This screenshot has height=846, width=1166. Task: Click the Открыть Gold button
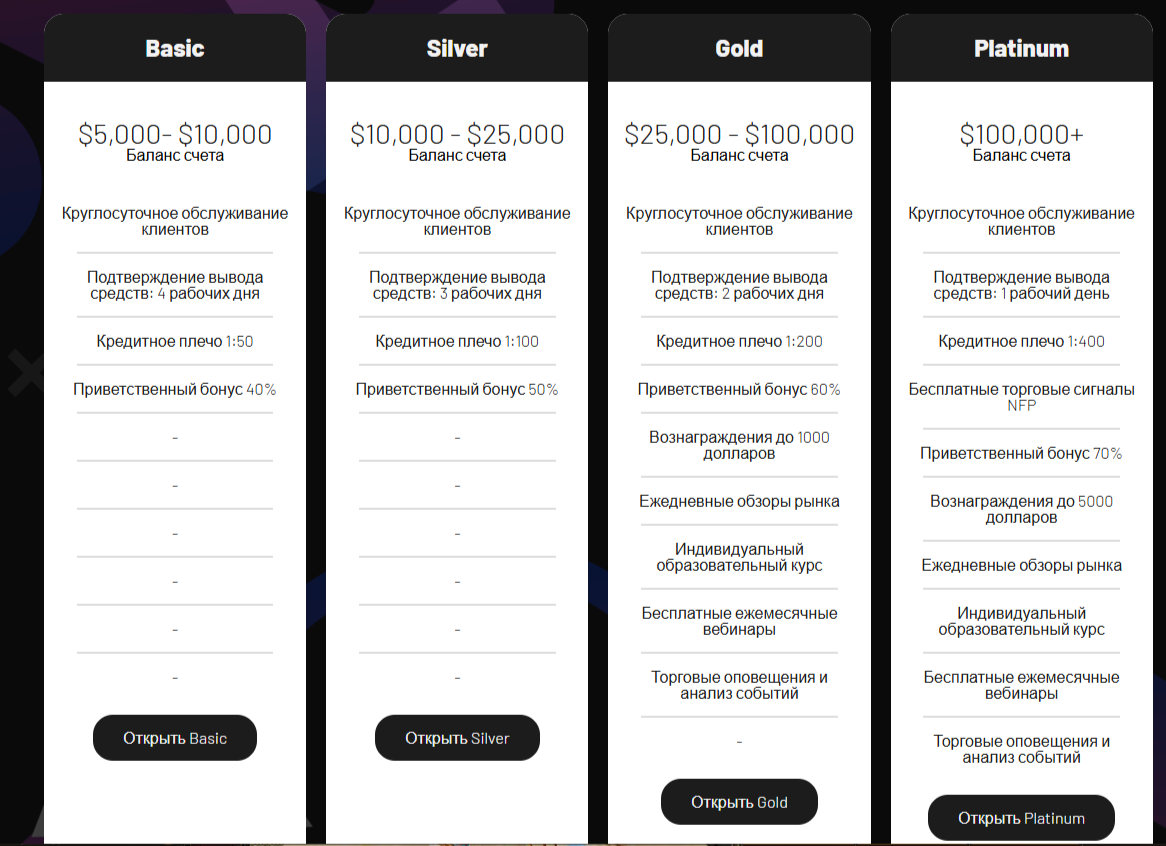pyautogui.click(x=739, y=801)
